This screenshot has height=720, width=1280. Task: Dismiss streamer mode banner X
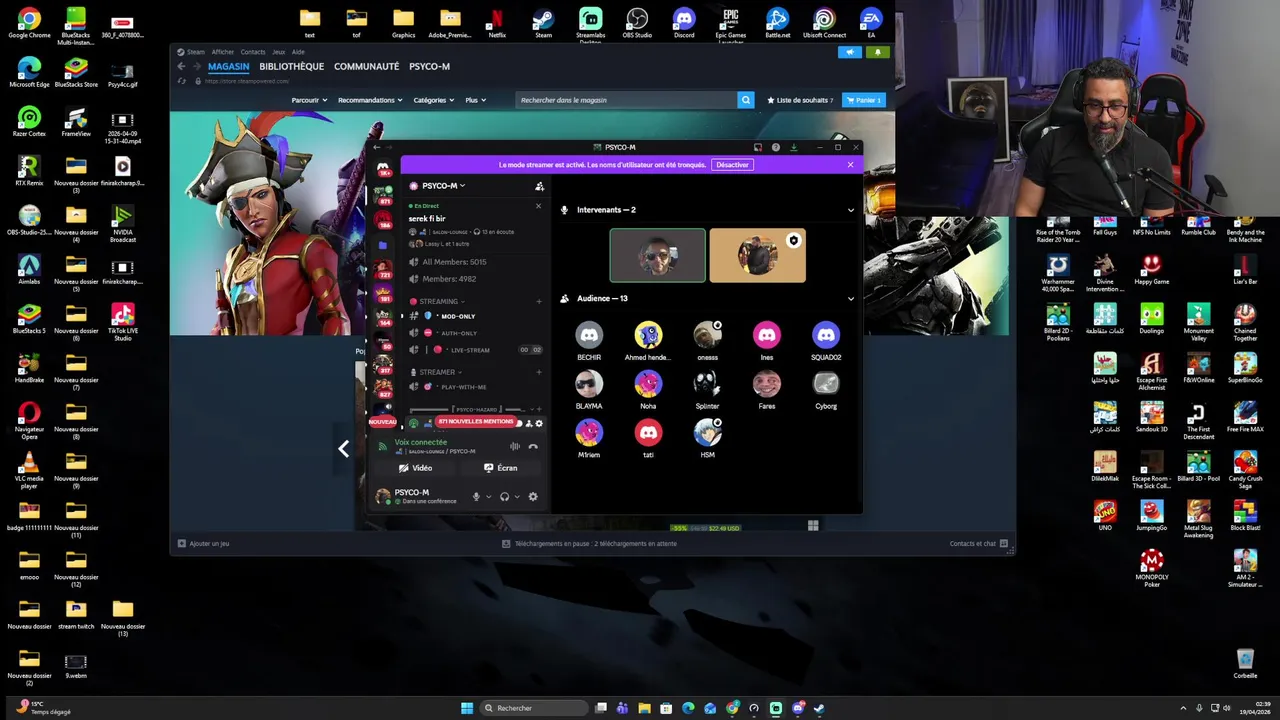pos(850,165)
